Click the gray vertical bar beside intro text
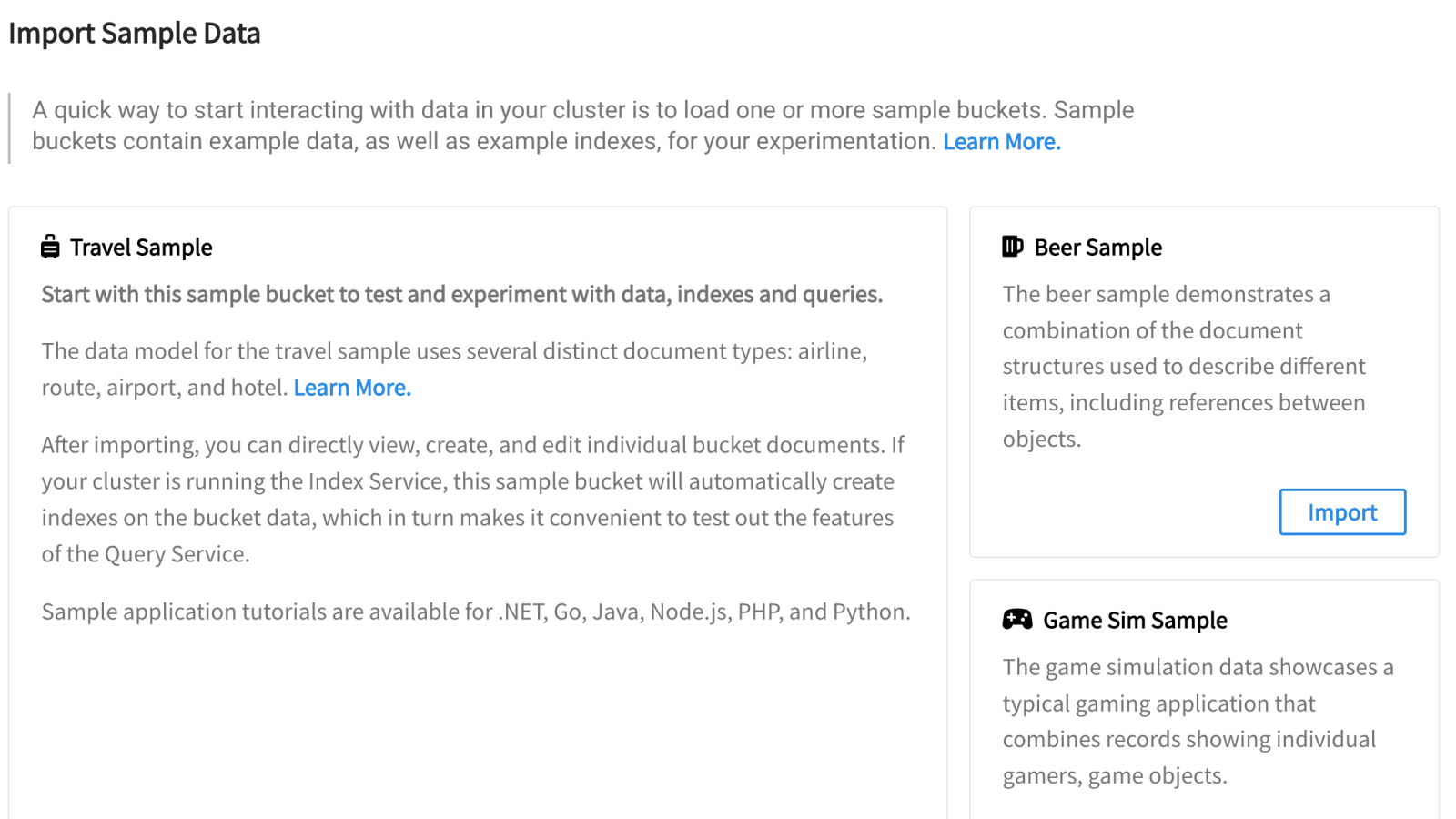The height and width of the screenshot is (819, 1456). (10, 127)
